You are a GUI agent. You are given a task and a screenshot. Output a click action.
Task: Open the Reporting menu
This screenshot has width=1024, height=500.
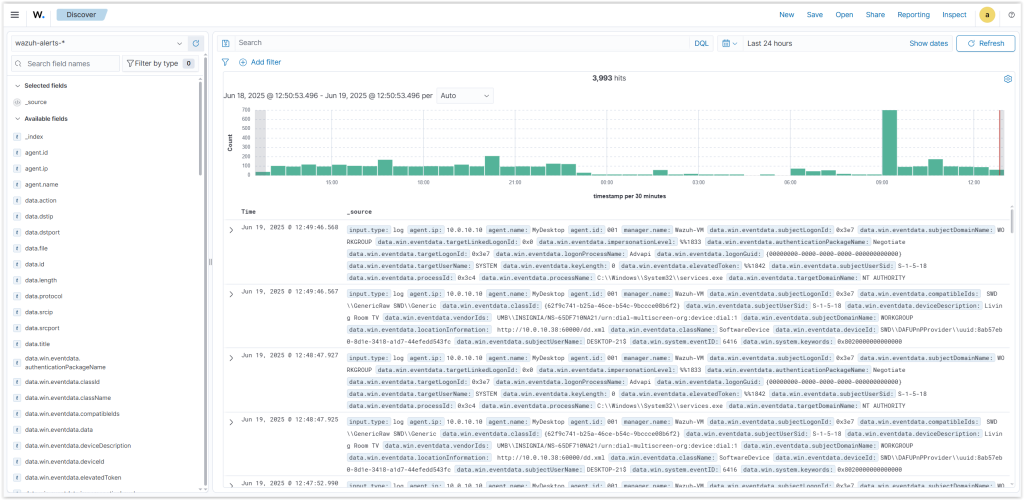[913, 15]
